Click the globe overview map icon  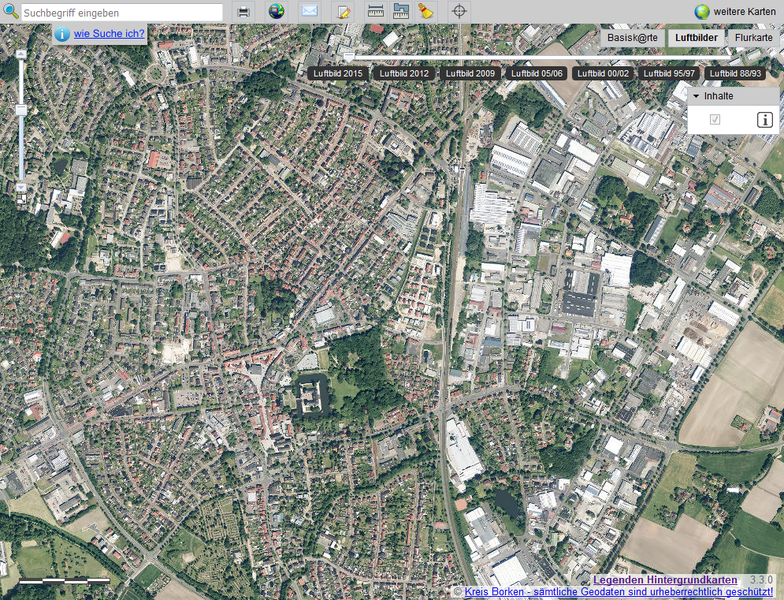coord(276,11)
